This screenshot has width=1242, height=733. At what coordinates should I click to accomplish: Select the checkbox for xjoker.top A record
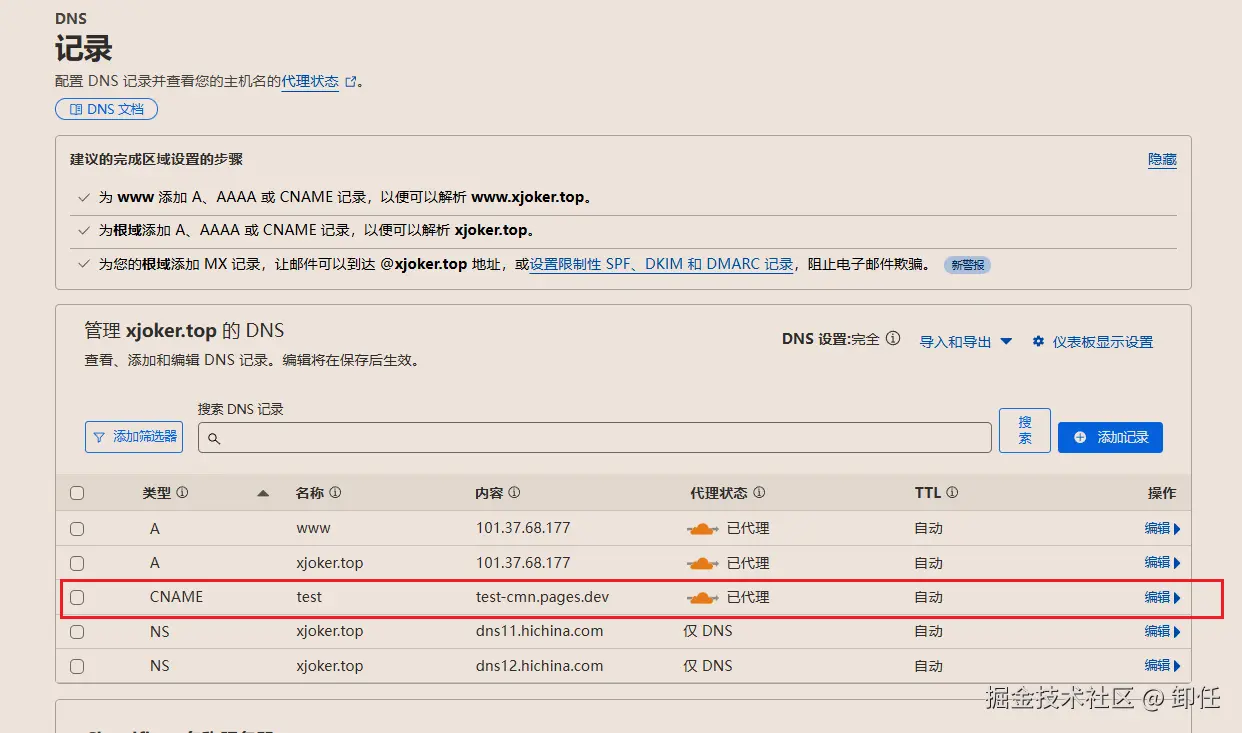coord(77,563)
